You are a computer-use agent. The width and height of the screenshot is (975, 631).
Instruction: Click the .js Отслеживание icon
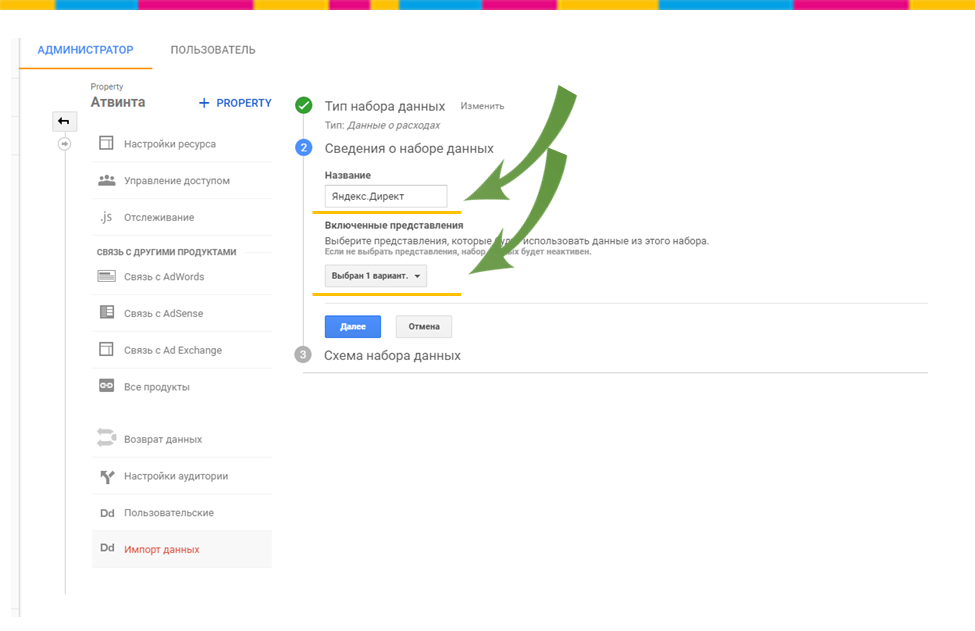click(106, 216)
